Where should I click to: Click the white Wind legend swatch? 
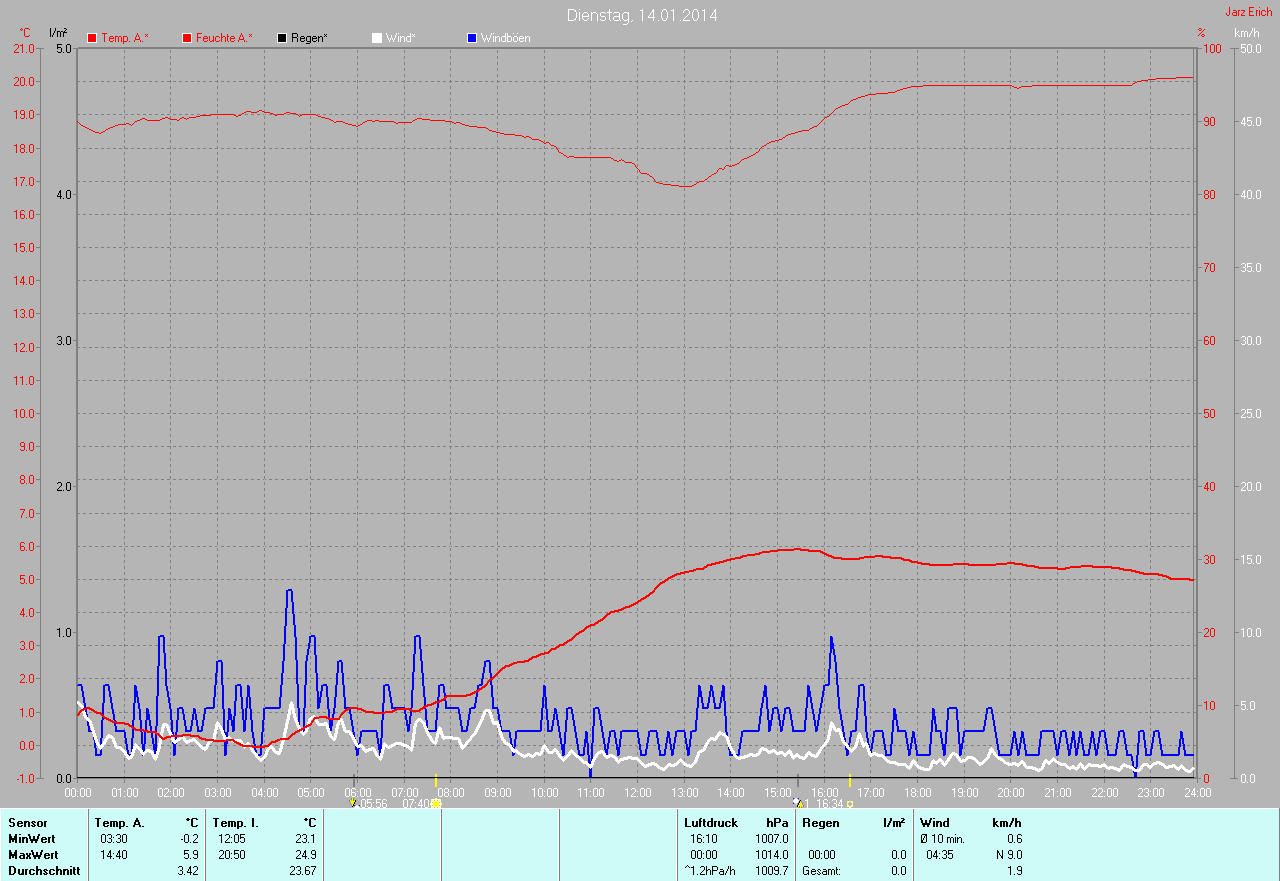(x=377, y=38)
